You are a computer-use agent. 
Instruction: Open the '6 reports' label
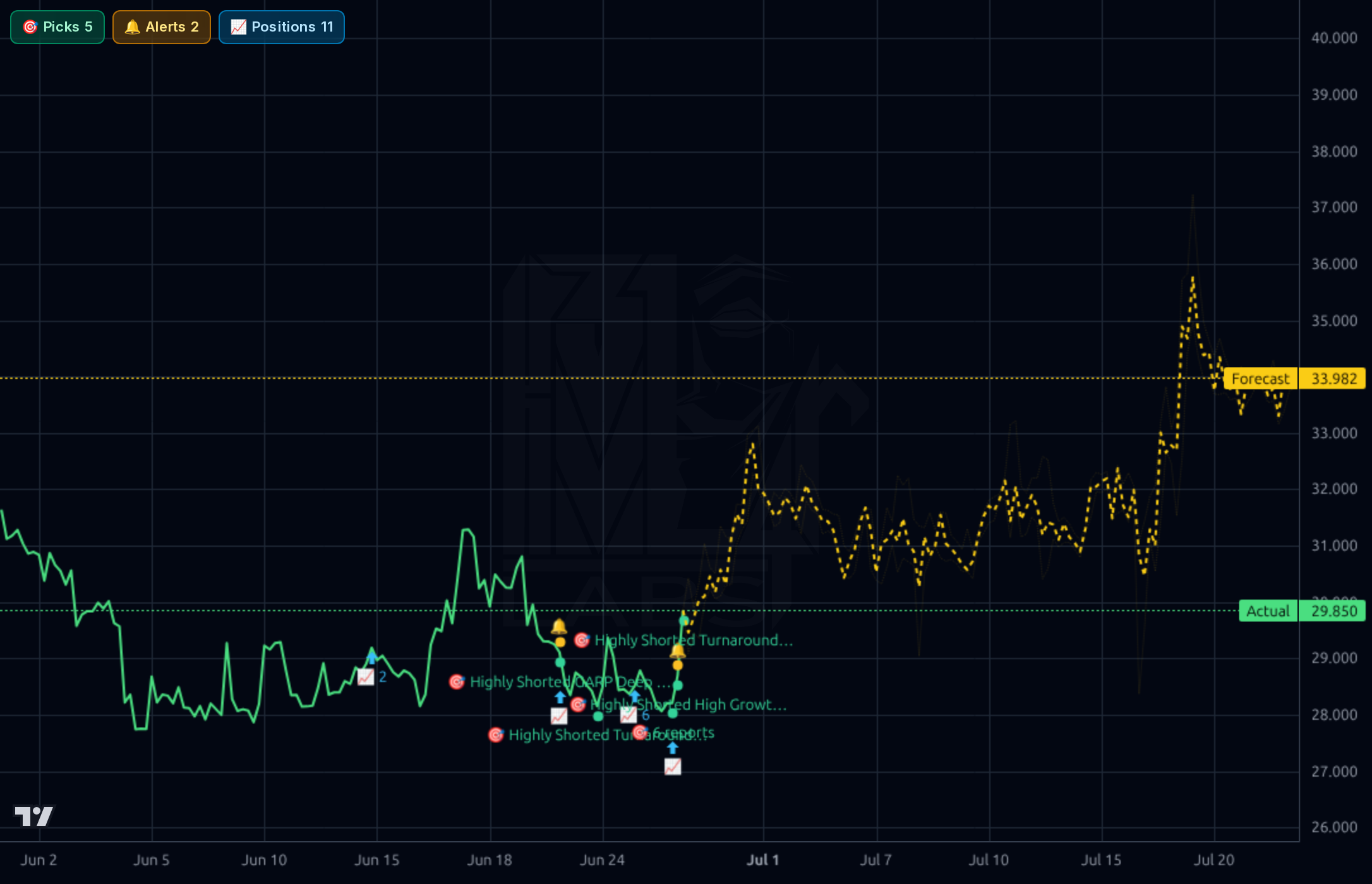684,732
